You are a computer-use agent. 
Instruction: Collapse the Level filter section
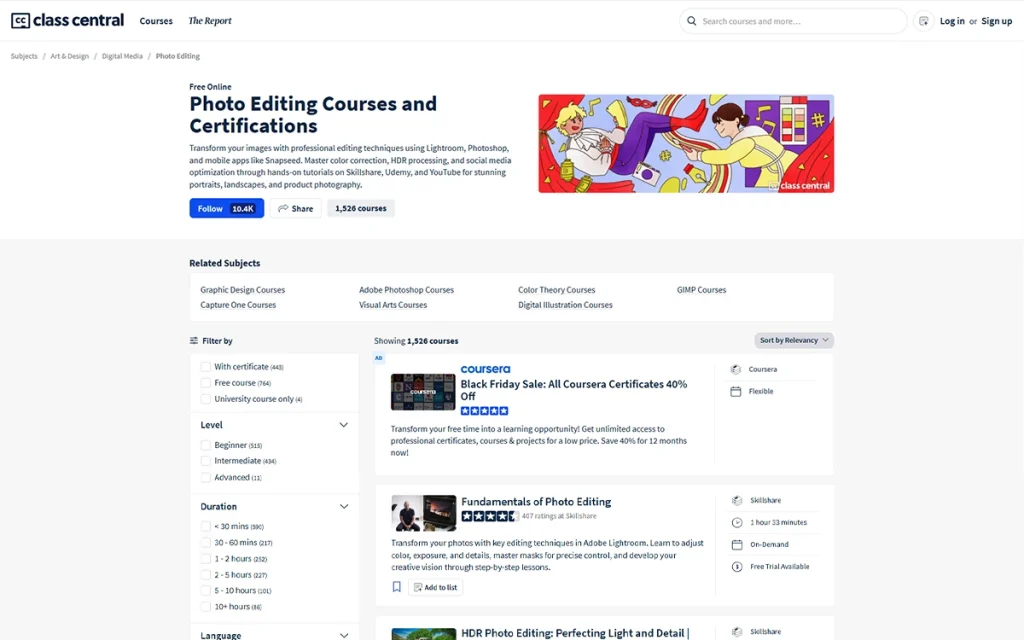click(343, 425)
